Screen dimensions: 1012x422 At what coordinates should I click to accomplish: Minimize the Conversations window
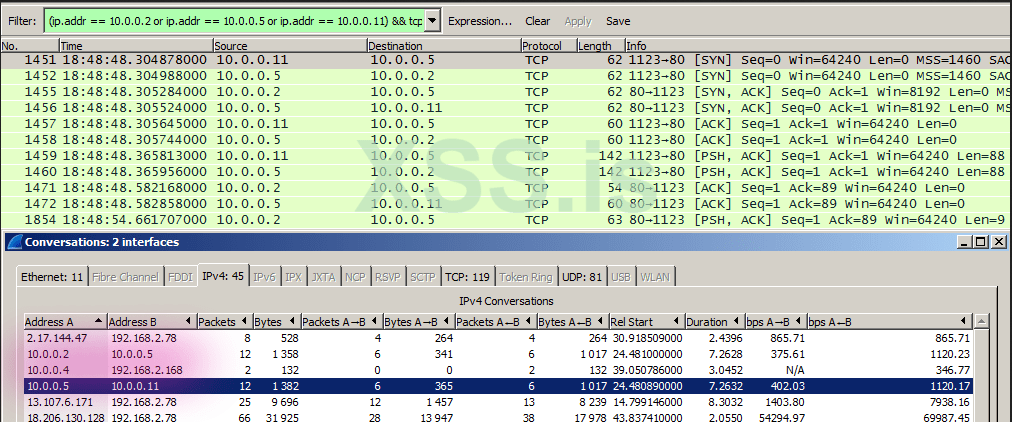966,241
